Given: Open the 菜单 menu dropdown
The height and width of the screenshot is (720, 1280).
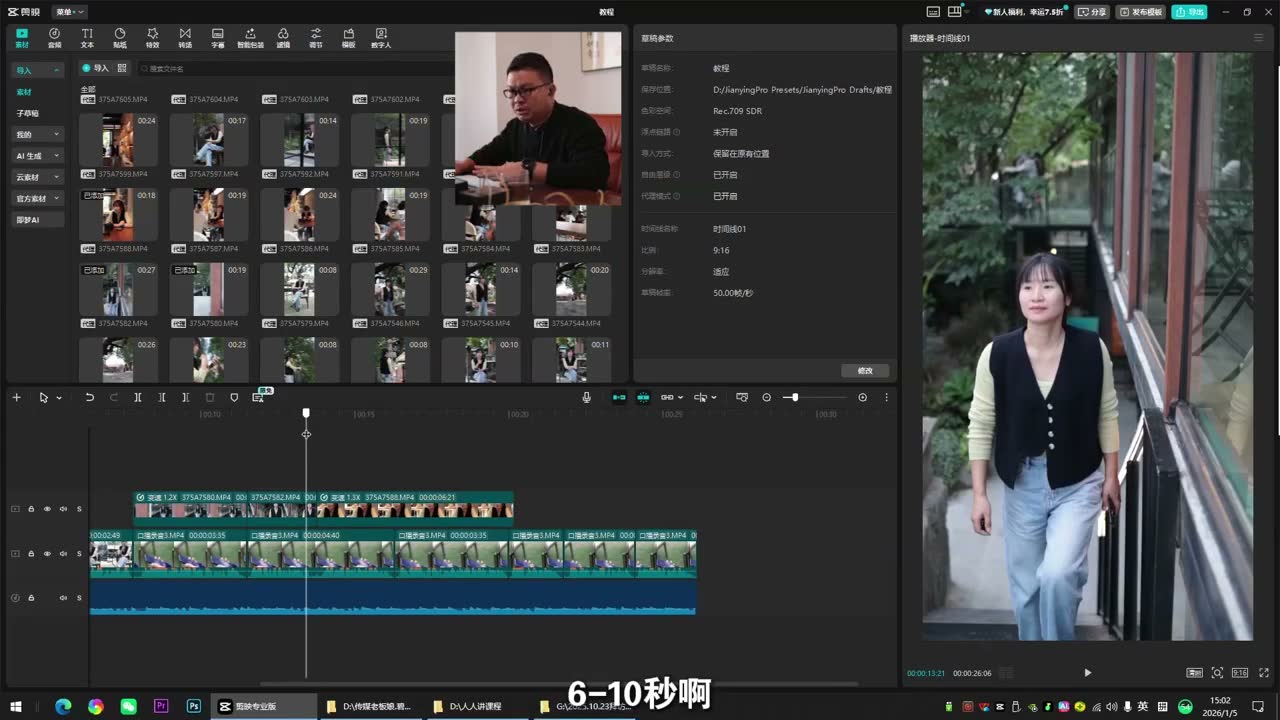Looking at the screenshot, I should (70, 12).
